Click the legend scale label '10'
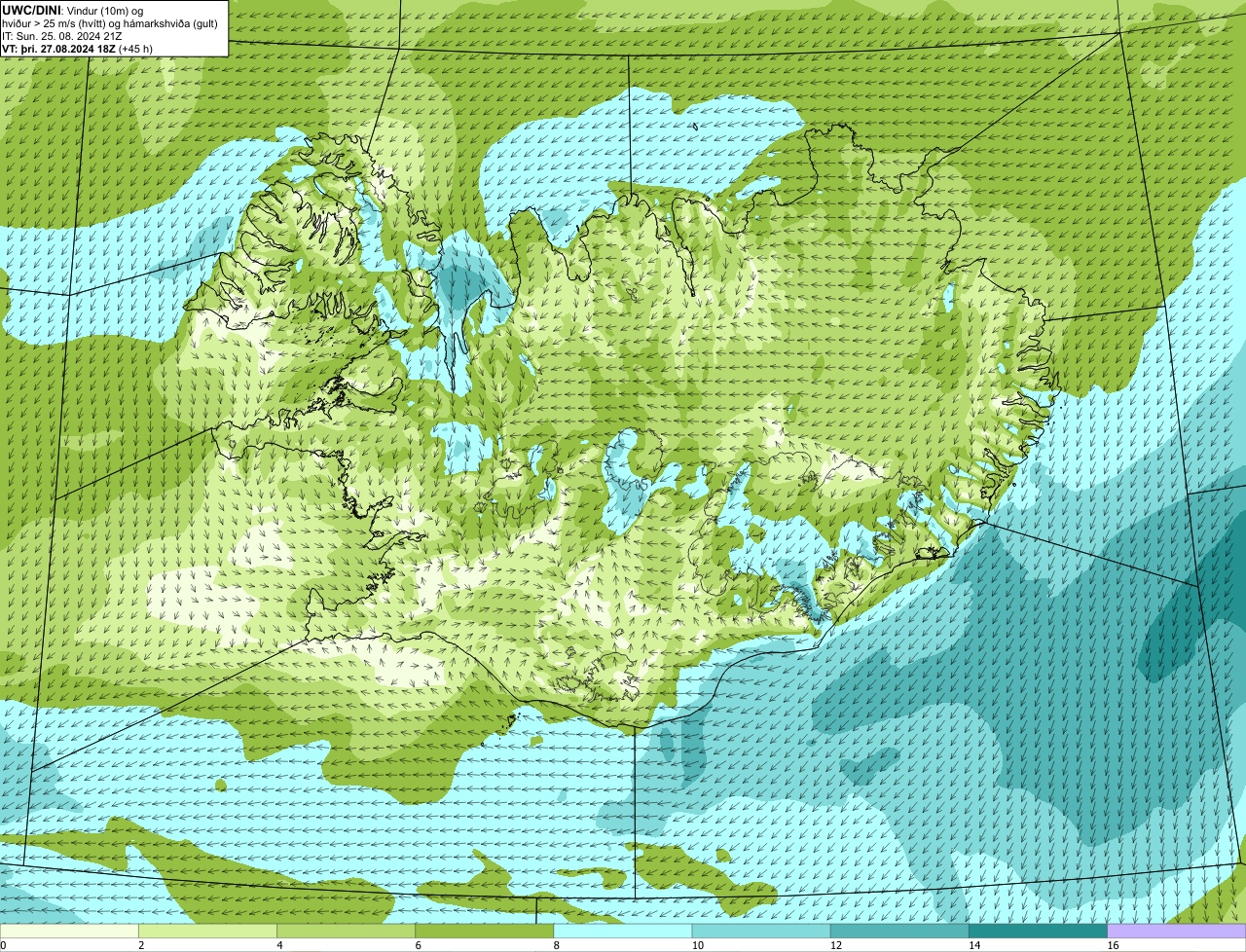Viewport: 1246px width, 952px height. click(698, 945)
